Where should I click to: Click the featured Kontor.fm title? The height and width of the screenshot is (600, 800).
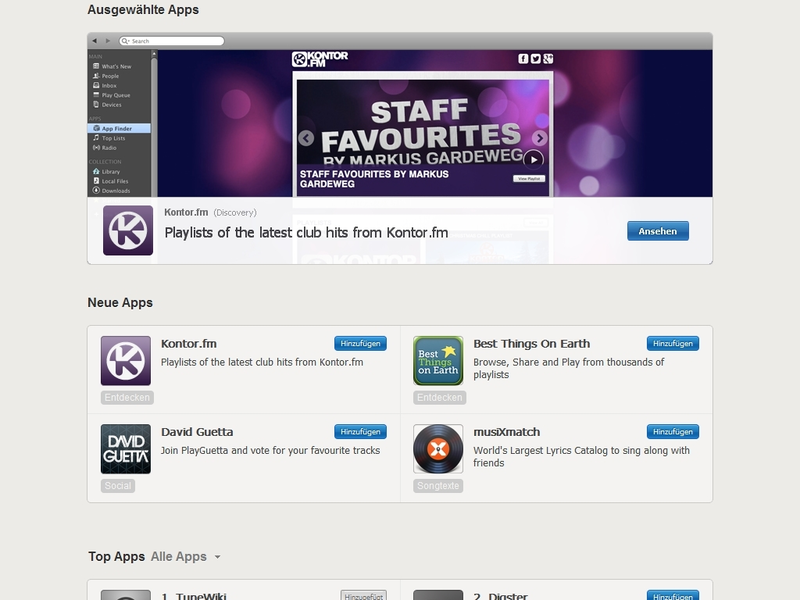[186, 212]
